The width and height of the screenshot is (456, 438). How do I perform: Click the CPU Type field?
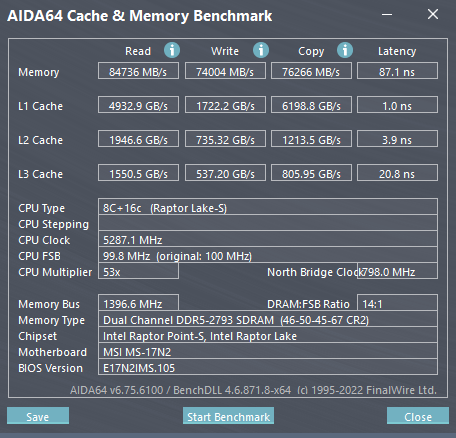pyautogui.click(x=268, y=207)
